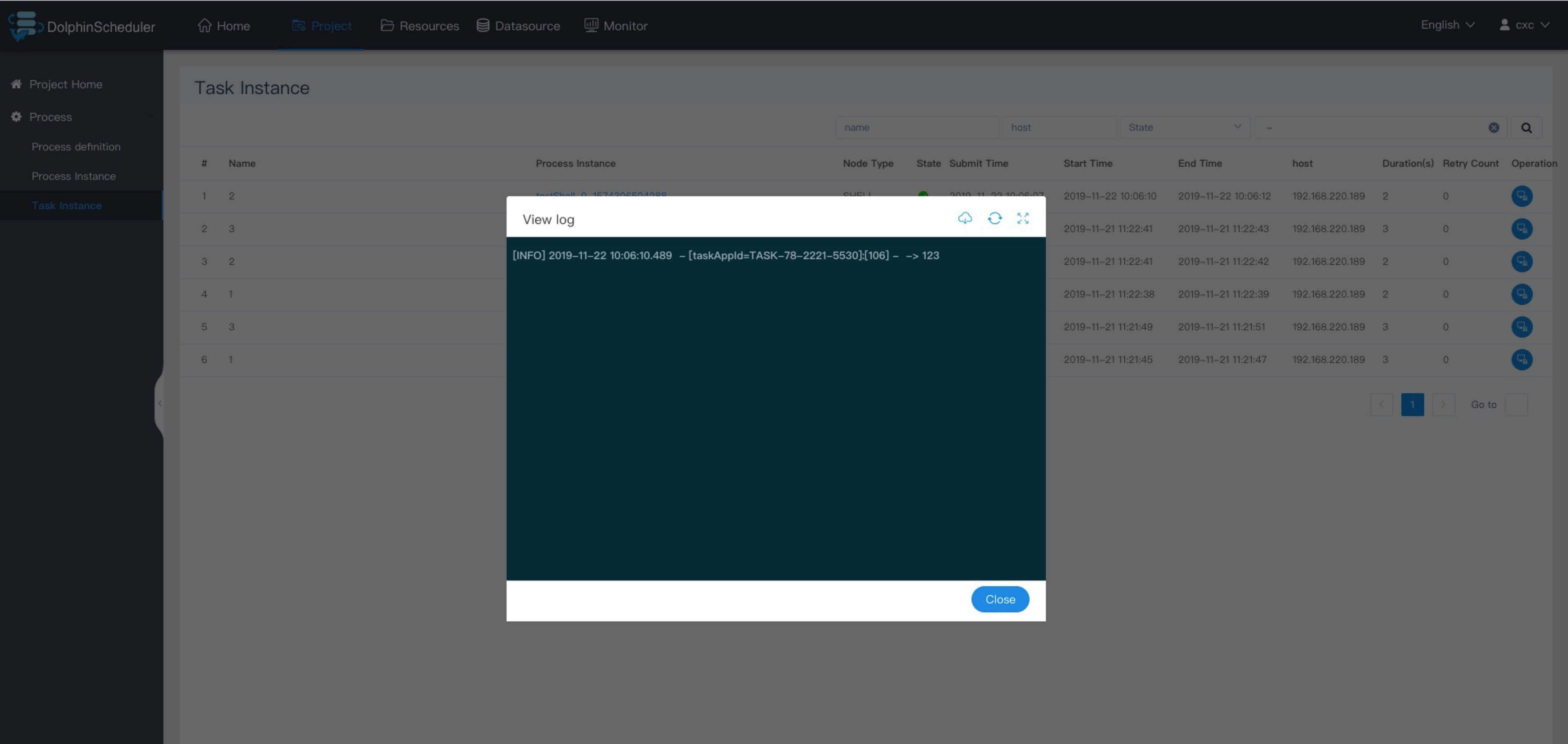Open the State filter dropdown
This screenshot has width=1568, height=744.
(x=1184, y=128)
